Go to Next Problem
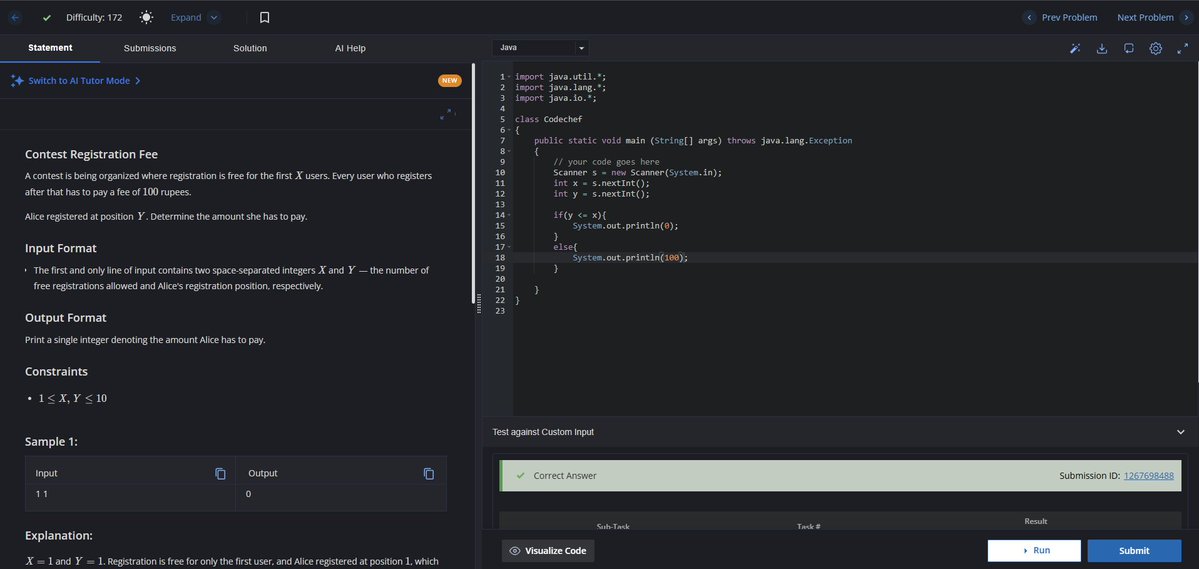 [x=1155, y=17]
